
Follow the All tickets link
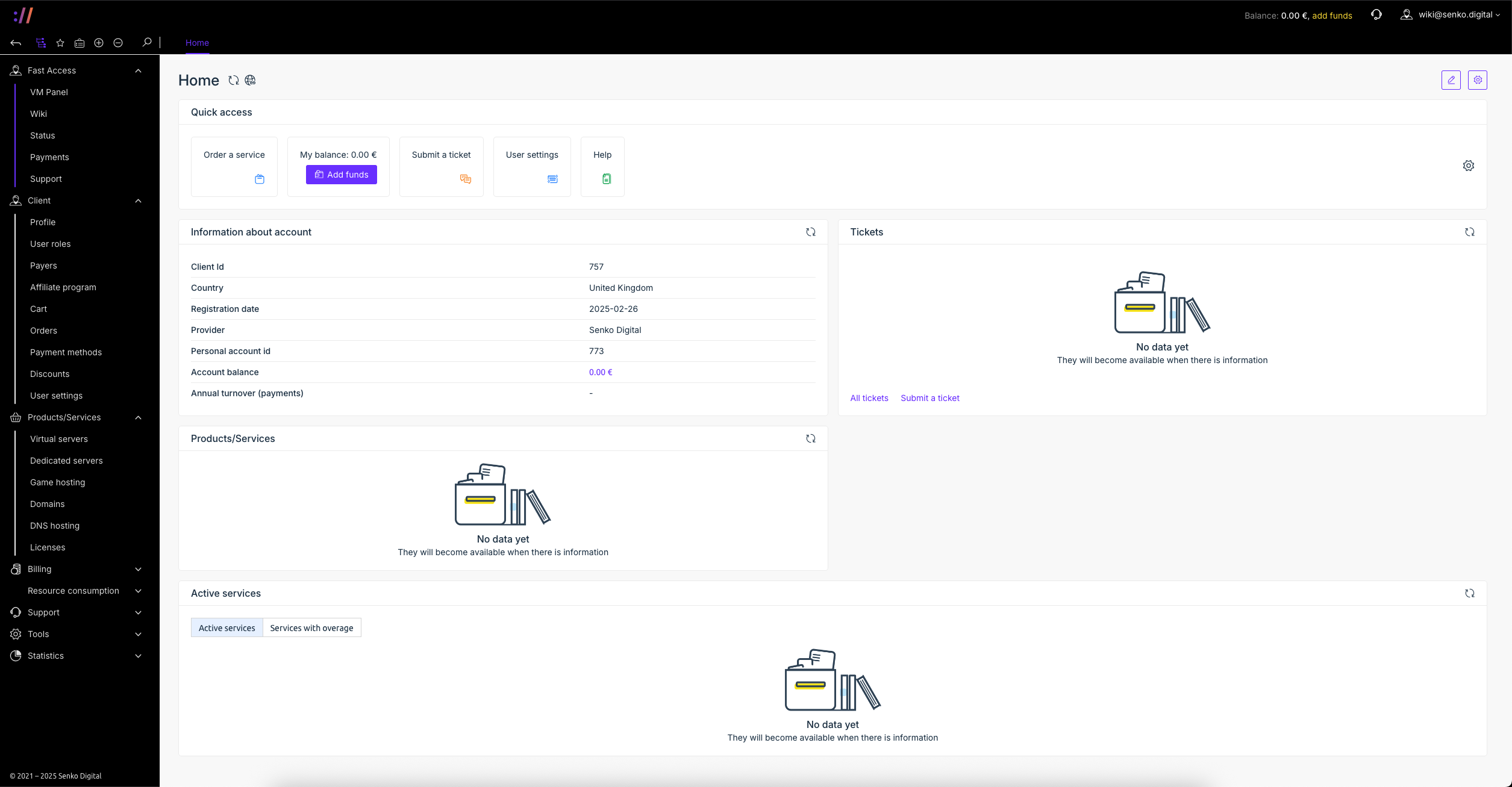869,398
